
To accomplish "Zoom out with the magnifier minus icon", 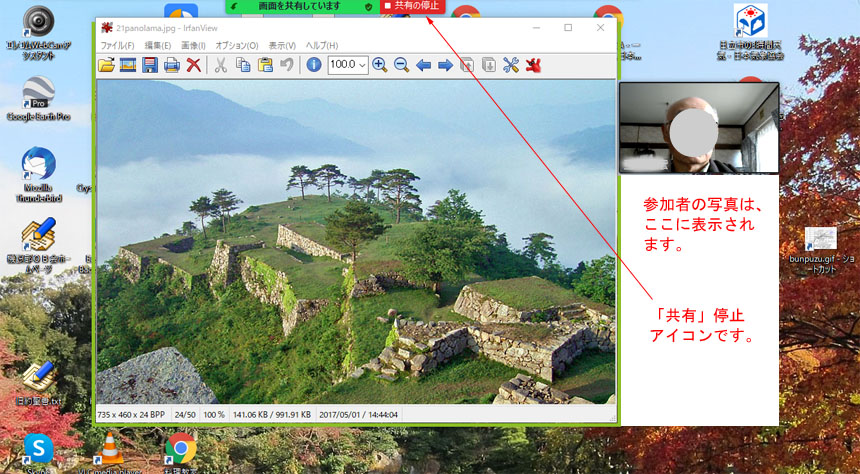I will click(x=401, y=65).
